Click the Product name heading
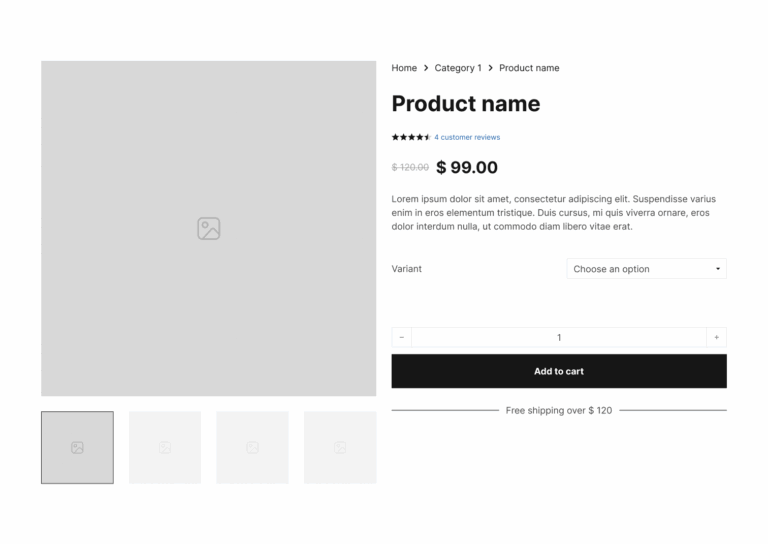The height and width of the screenshot is (545, 768). [x=465, y=104]
